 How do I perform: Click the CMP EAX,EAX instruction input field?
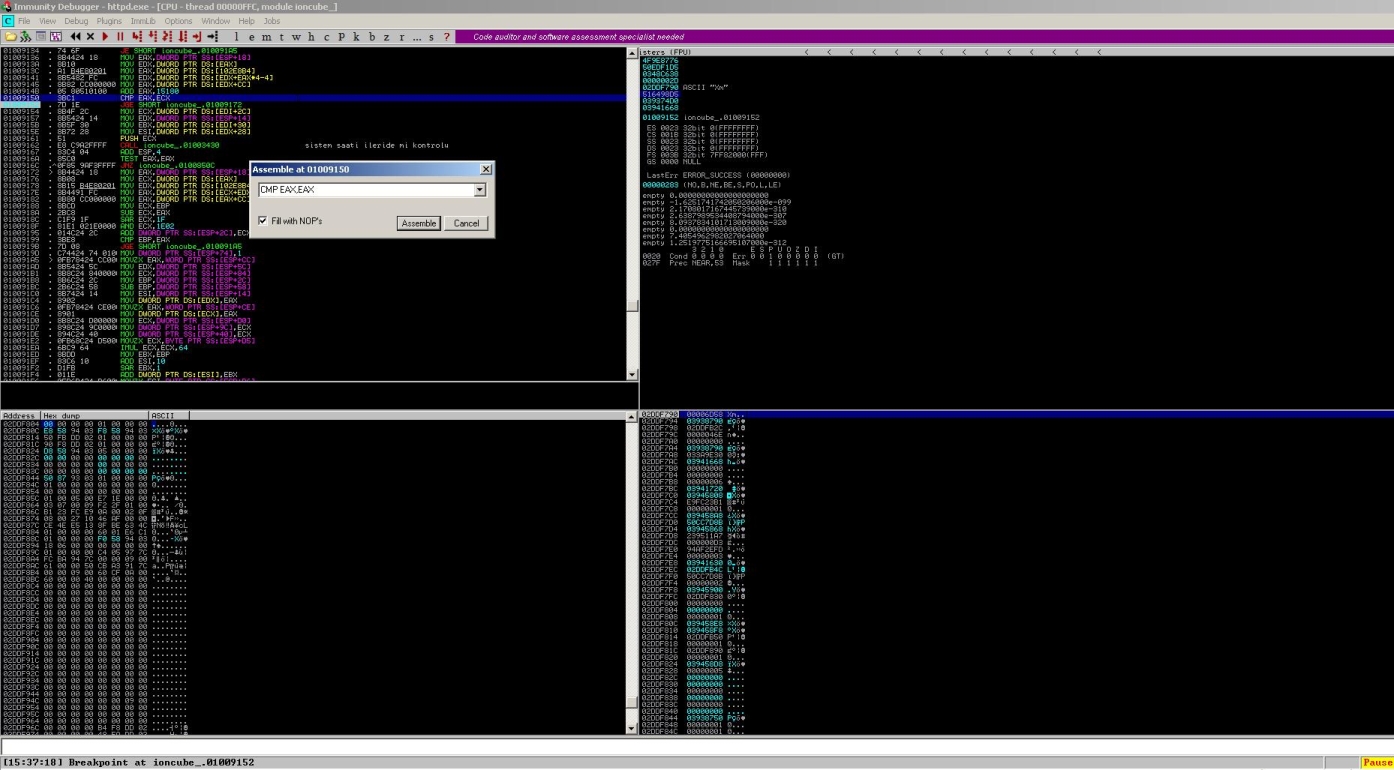coord(365,190)
